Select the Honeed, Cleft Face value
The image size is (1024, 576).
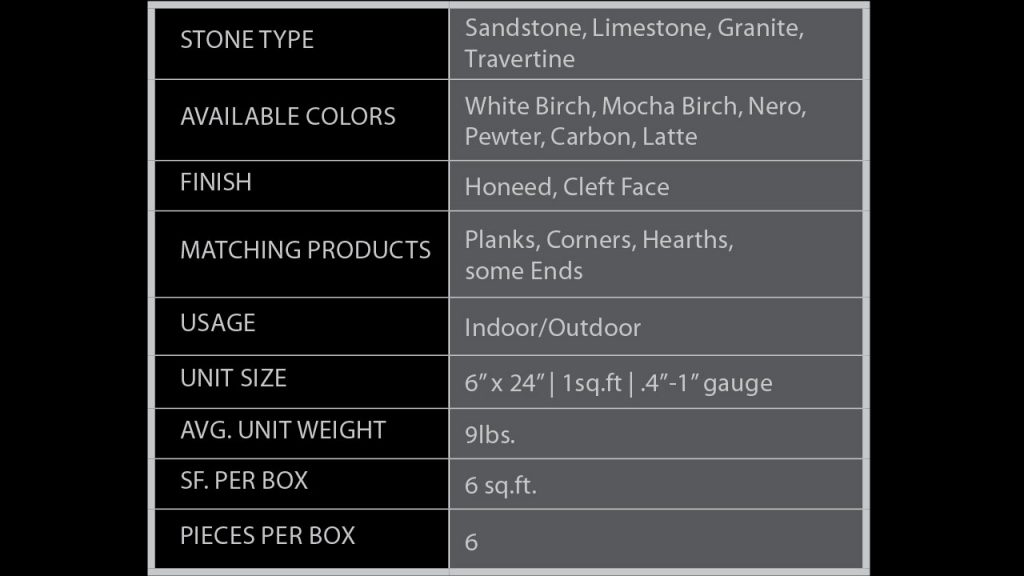tap(567, 187)
